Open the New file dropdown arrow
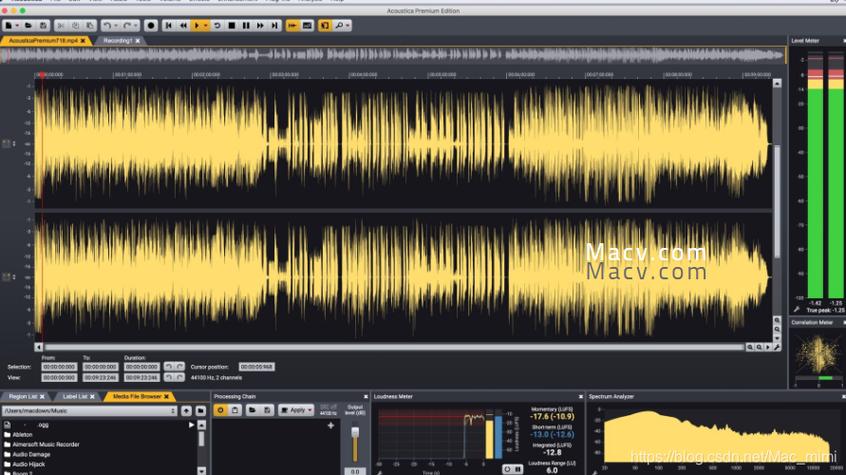846x475 pixels. [x=17, y=25]
